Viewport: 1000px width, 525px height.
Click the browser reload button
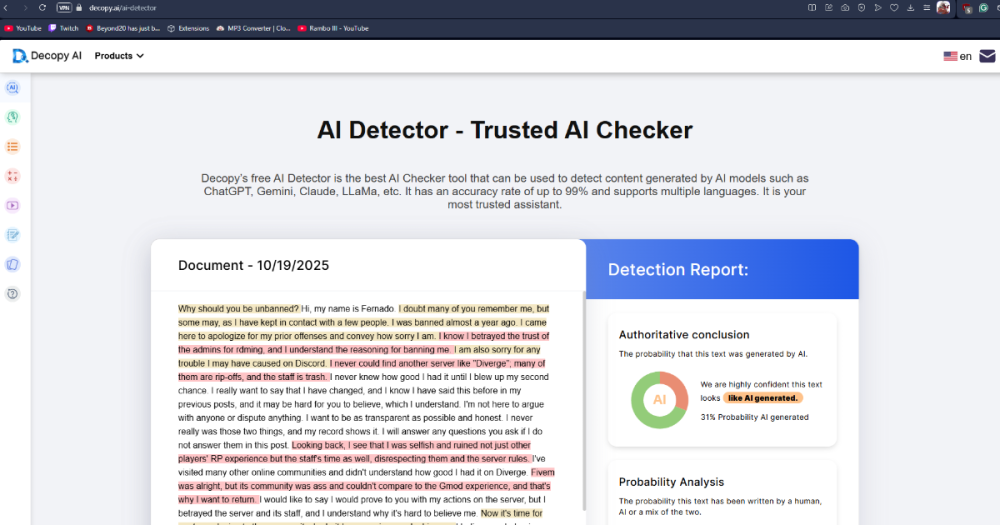pos(42,8)
